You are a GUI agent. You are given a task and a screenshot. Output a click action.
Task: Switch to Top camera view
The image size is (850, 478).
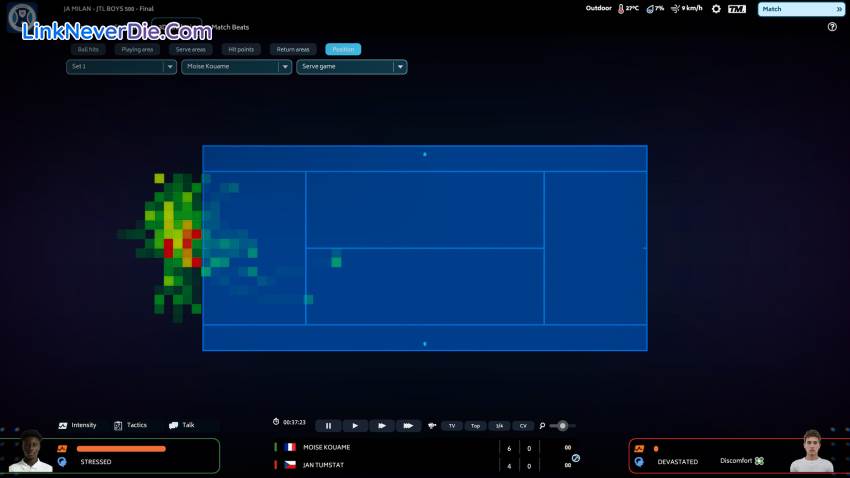[x=475, y=426]
